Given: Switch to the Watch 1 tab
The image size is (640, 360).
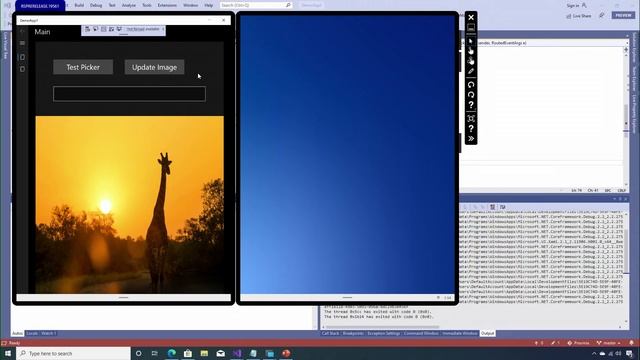Looking at the screenshot, I should point(49,333).
